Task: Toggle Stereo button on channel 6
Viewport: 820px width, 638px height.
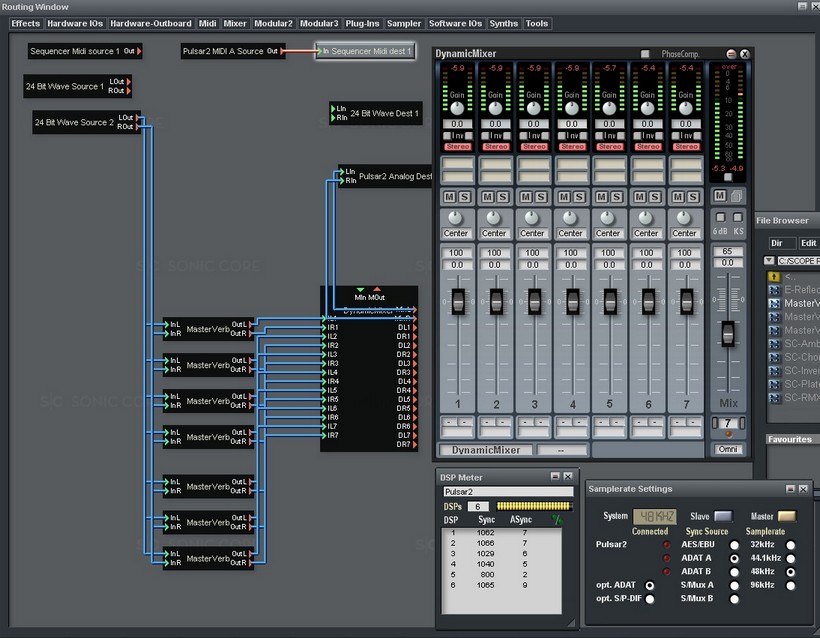Action: [x=648, y=147]
